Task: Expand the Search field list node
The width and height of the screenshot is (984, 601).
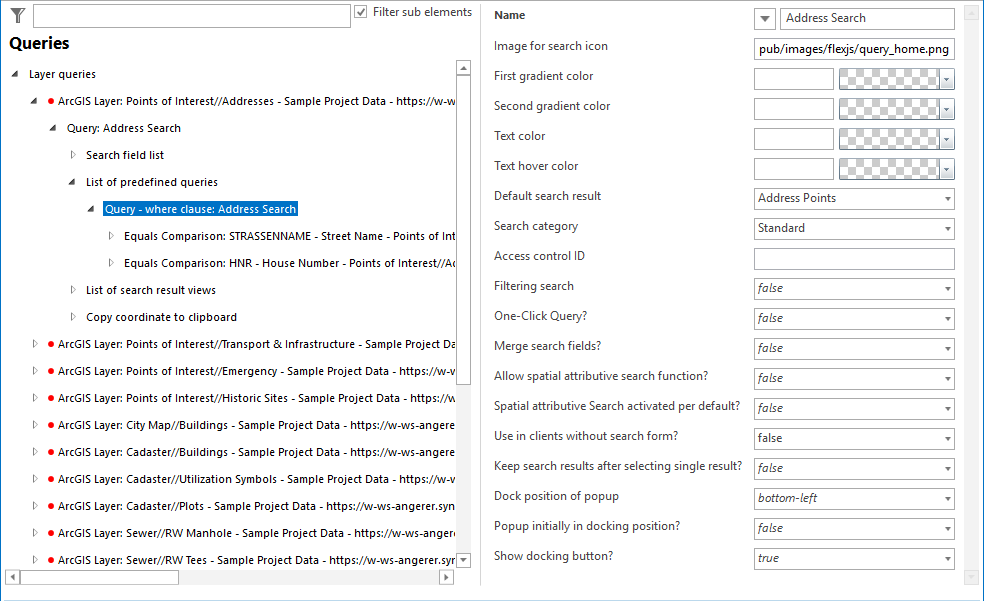Action: (72, 155)
